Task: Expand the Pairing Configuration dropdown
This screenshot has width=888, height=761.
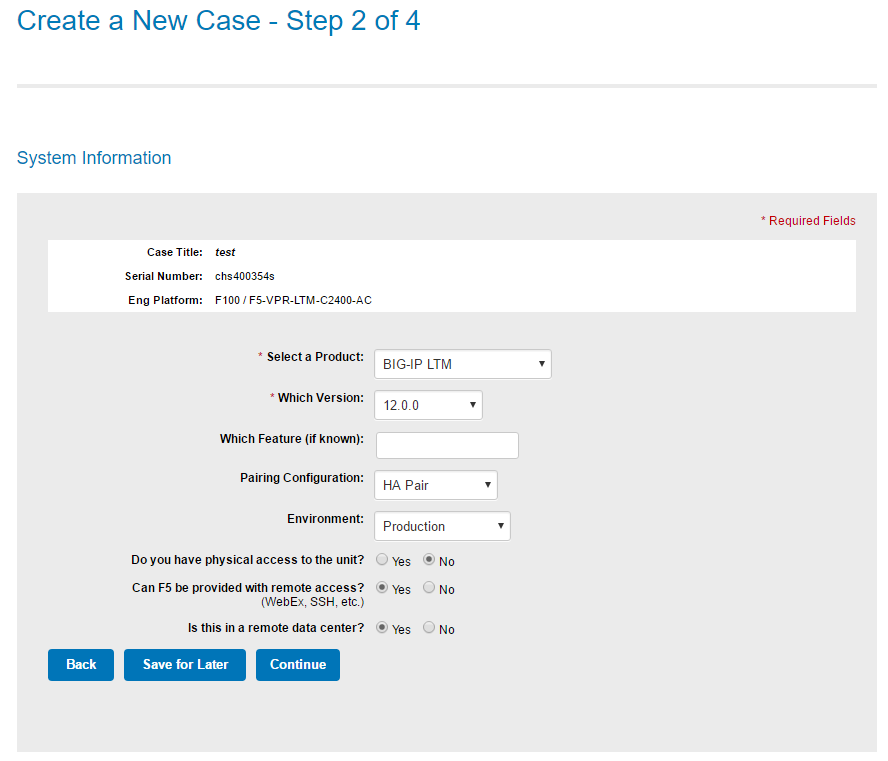Action: pyautogui.click(x=436, y=485)
